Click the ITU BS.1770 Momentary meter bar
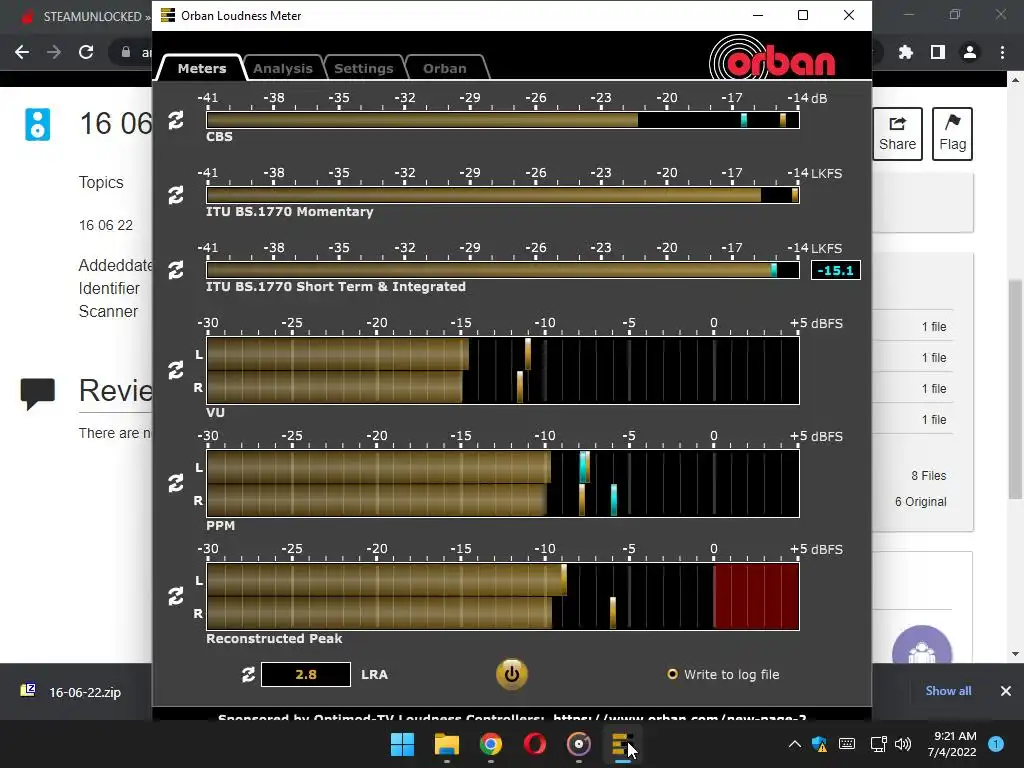 coord(503,195)
